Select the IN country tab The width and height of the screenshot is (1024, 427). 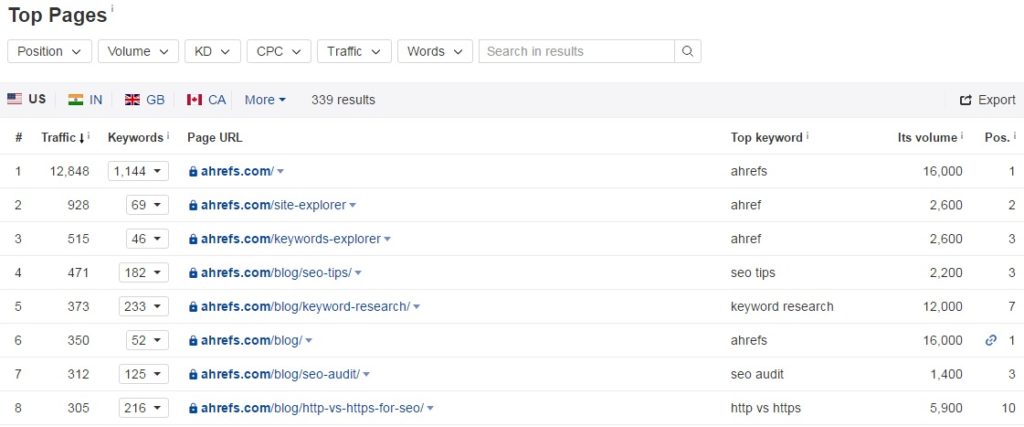pyautogui.click(x=86, y=100)
